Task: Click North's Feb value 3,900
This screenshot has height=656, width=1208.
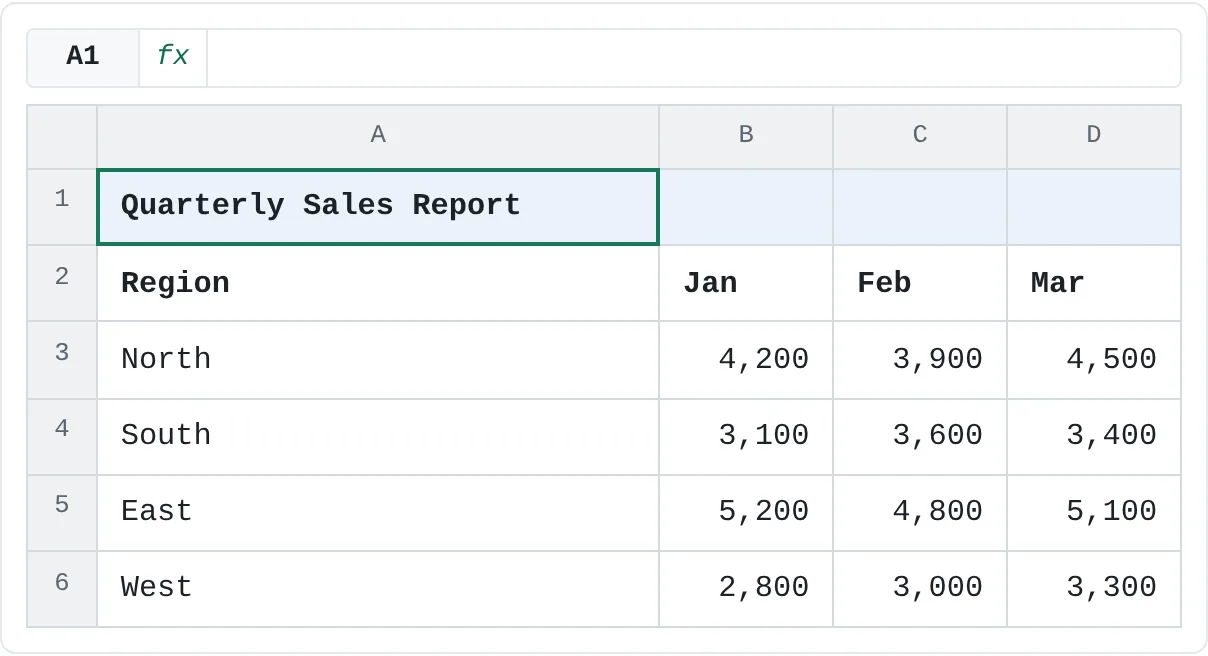Action: [x=920, y=360]
